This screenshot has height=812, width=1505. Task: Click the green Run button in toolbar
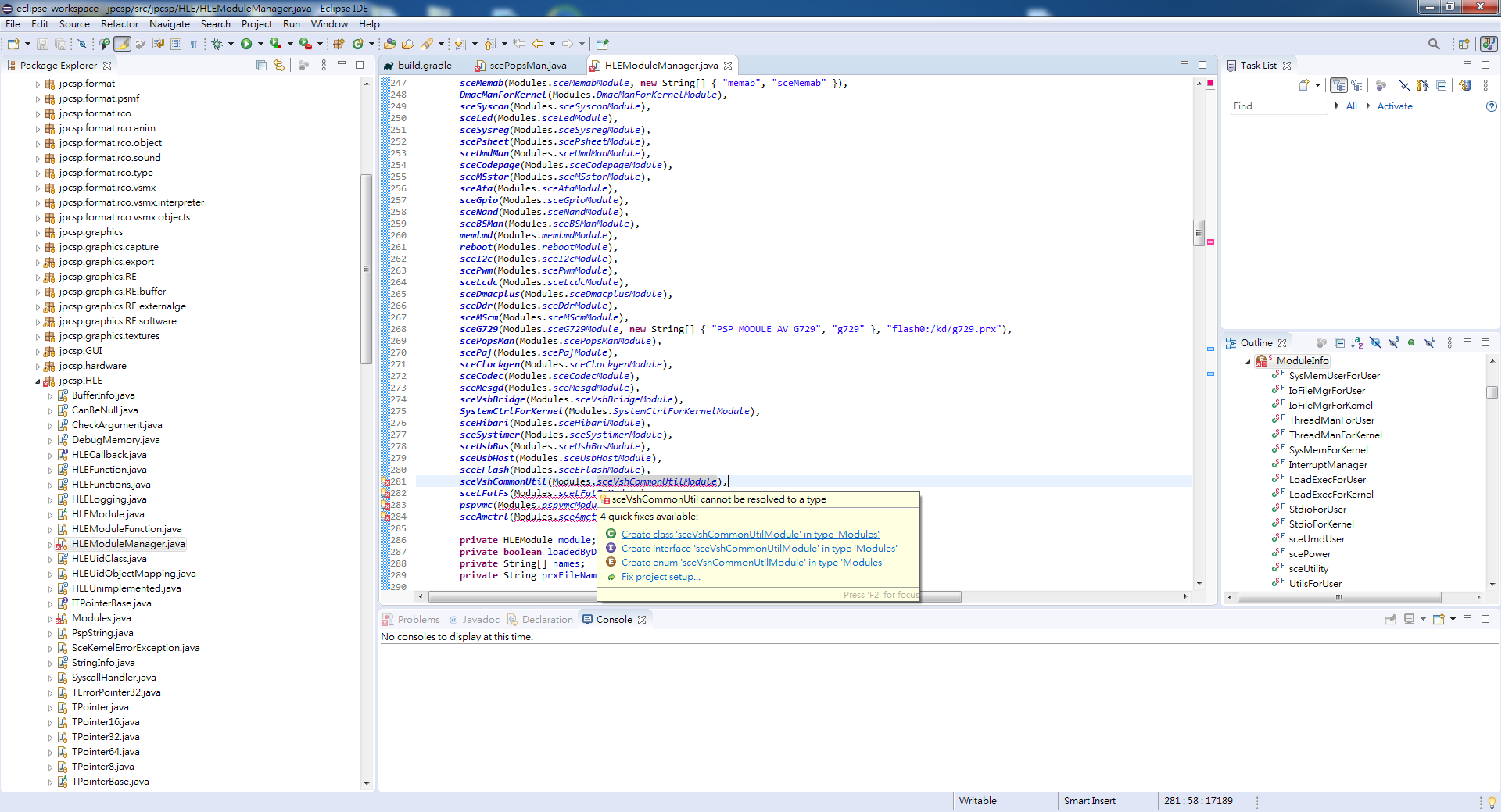(246, 45)
